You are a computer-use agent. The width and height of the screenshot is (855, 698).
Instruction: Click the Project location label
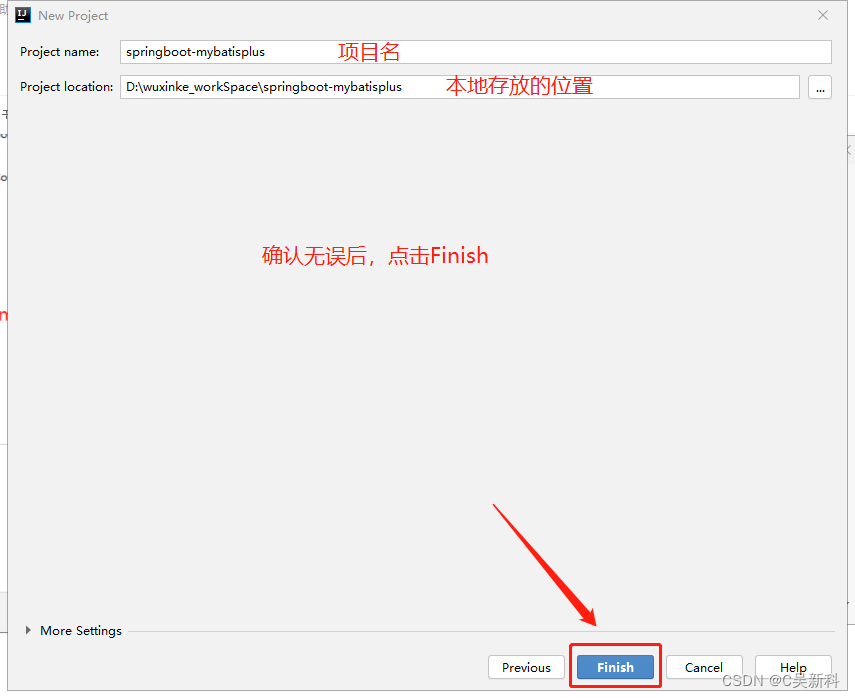[67, 87]
